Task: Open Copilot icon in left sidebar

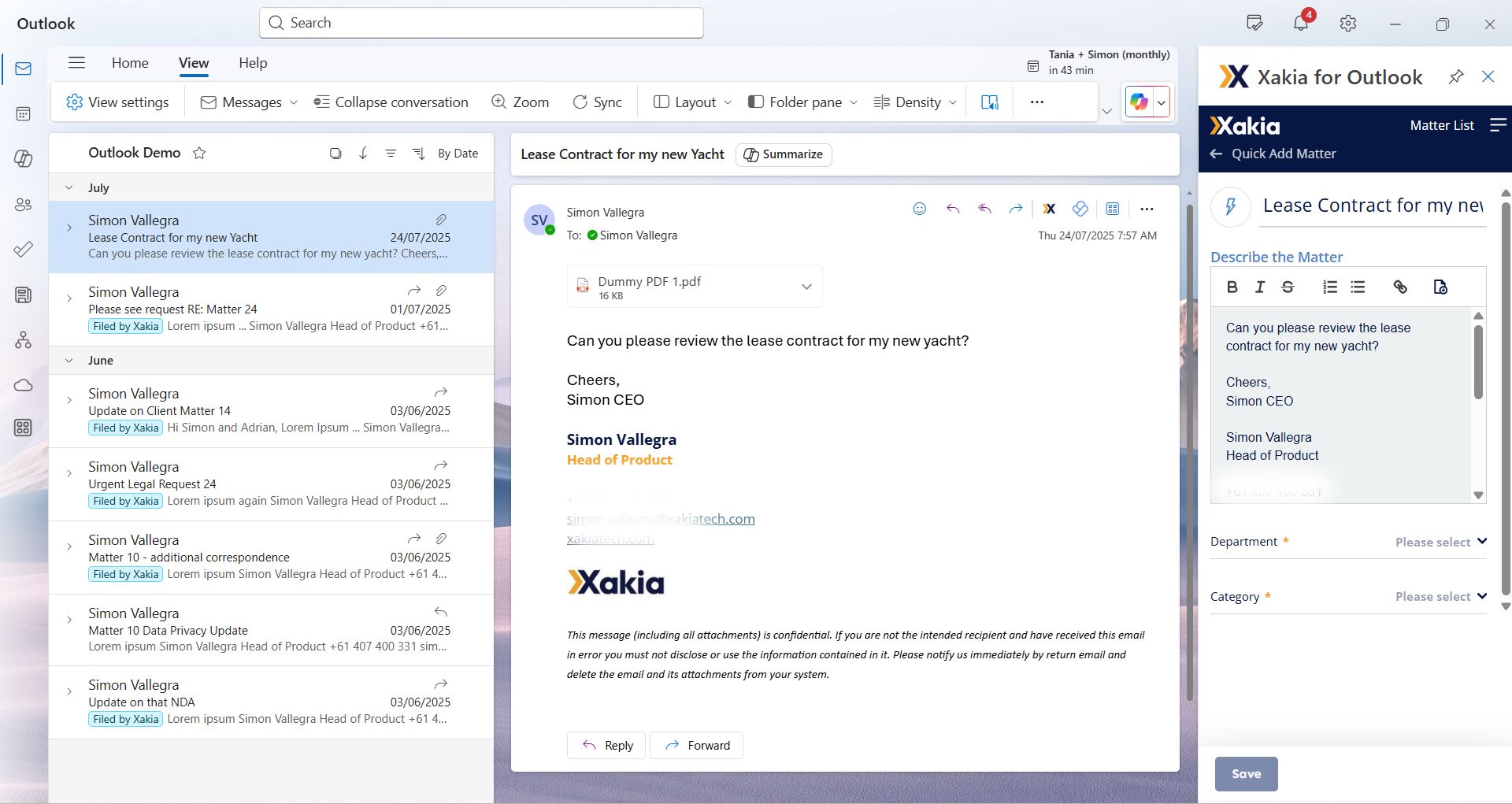Action: coord(23,159)
